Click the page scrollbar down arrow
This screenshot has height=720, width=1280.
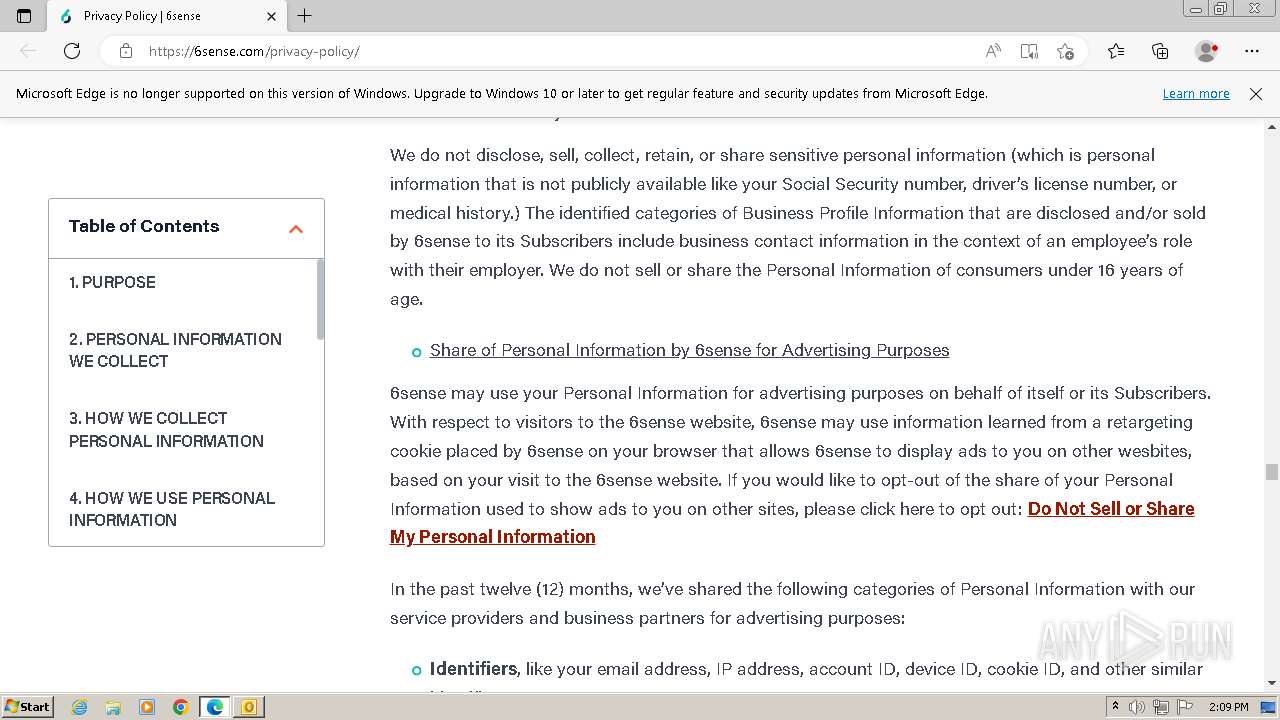click(x=1272, y=683)
